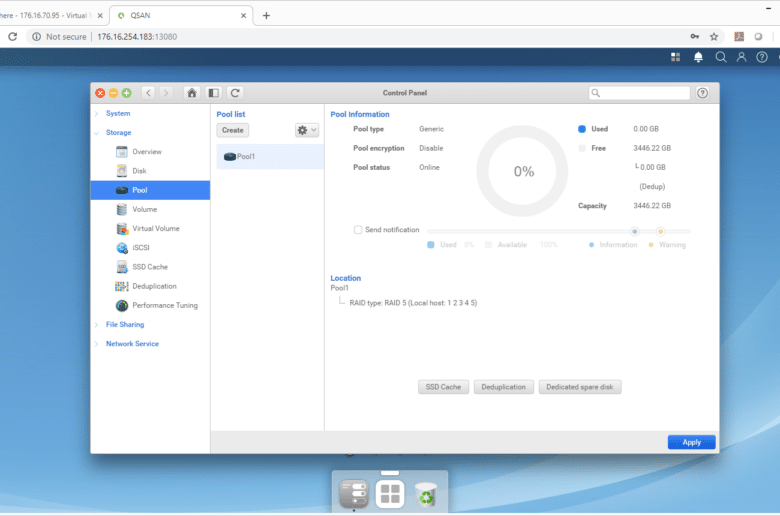Open a new browser tab
Viewport: 780px width, 516px height.
[266, 15]
